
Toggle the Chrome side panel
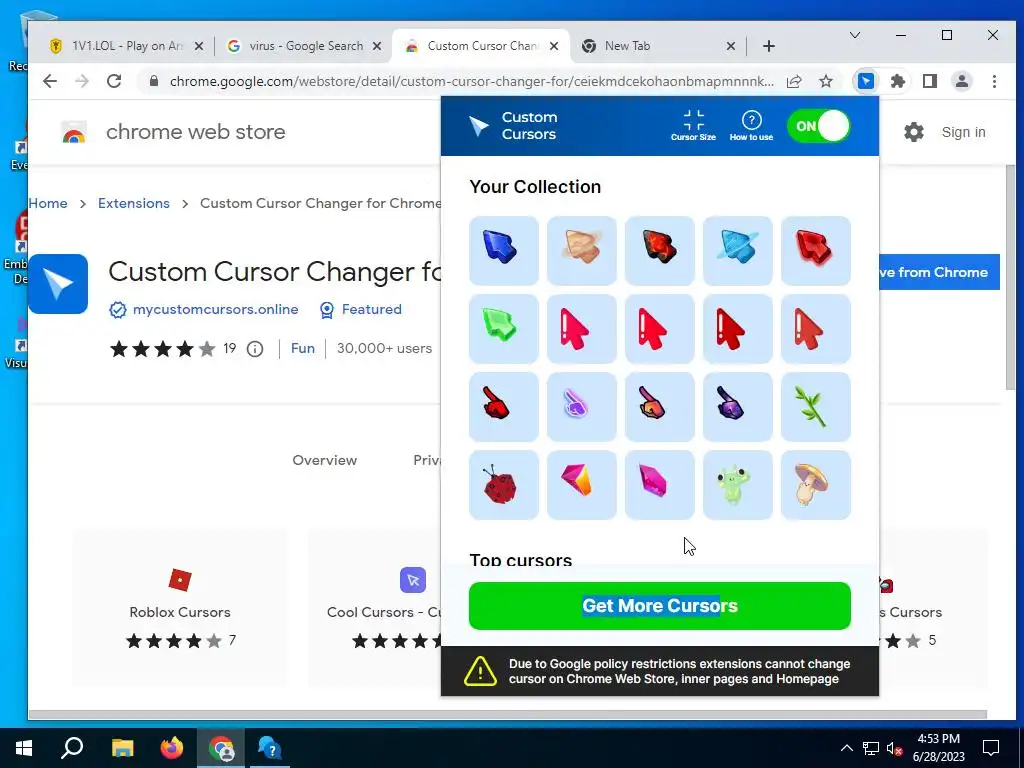click(929, 81)
